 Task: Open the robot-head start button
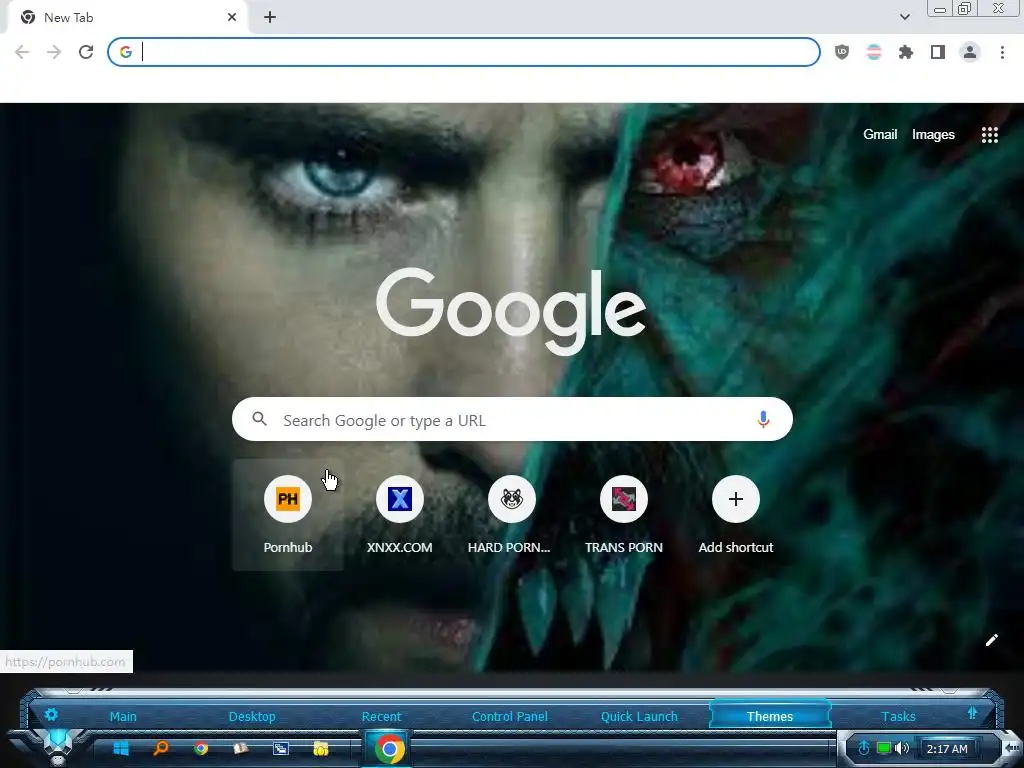click(58, 746)
